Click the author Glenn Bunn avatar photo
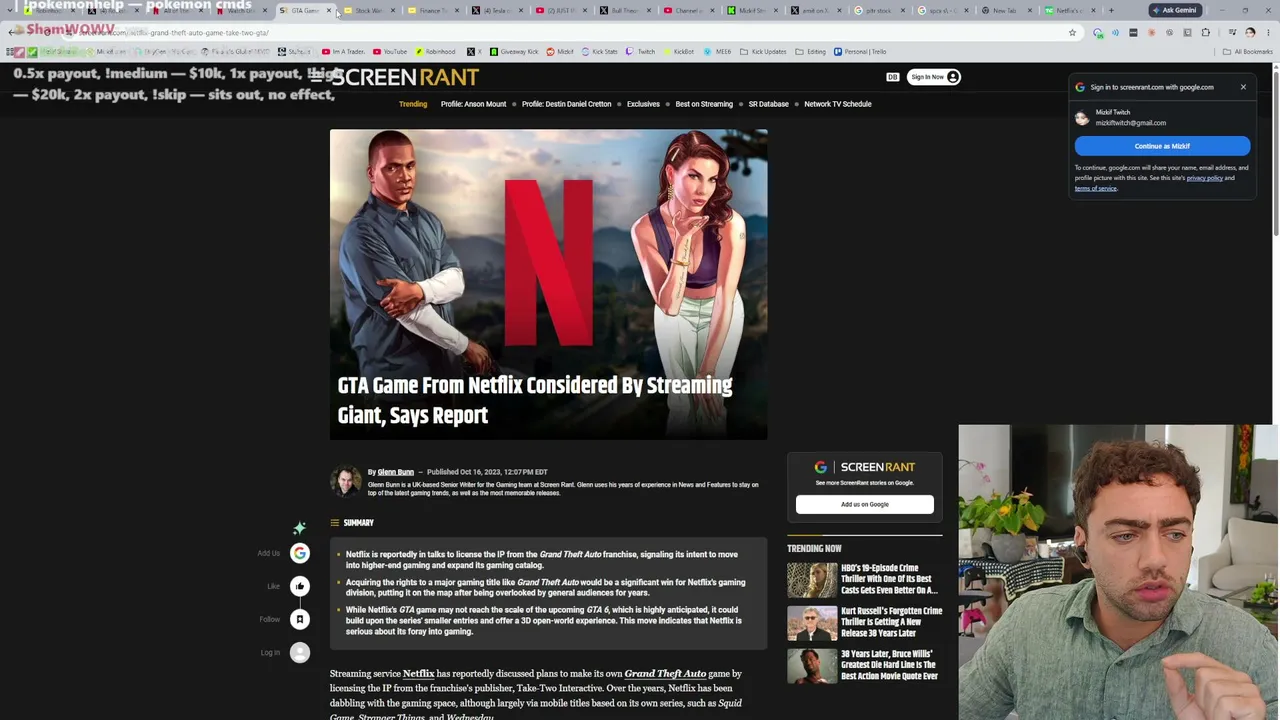Image resolution: width=1280 pixels, height=720 pixels. pos(346,481)
